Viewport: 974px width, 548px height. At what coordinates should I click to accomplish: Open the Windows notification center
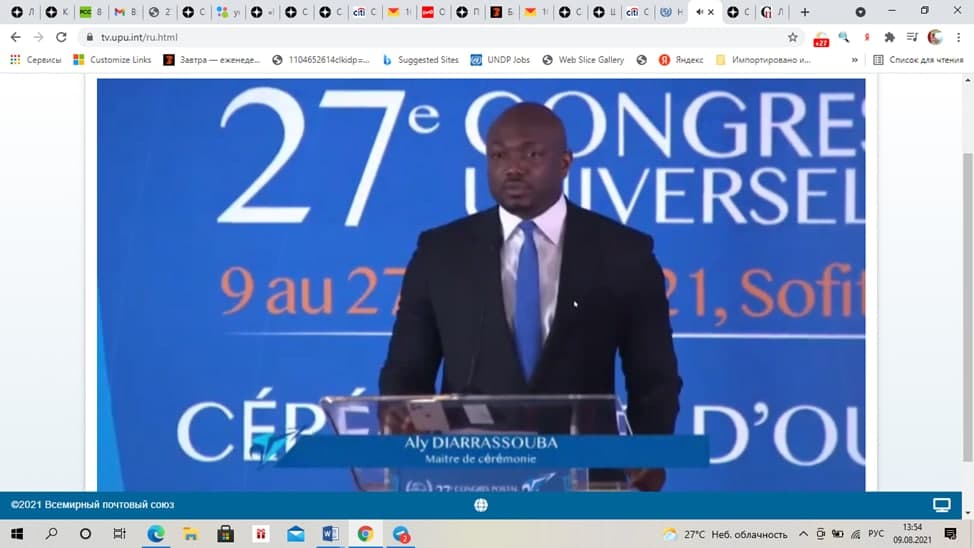click(950, 534)
